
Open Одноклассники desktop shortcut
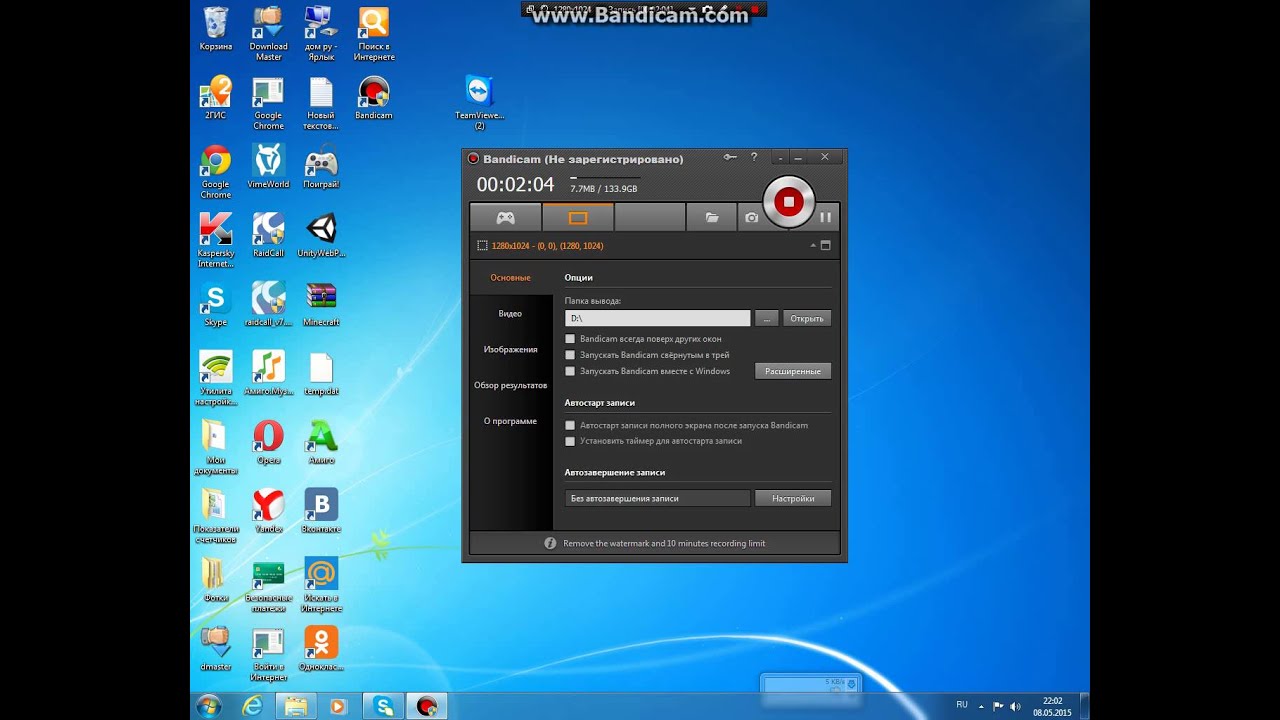[321, 649]
